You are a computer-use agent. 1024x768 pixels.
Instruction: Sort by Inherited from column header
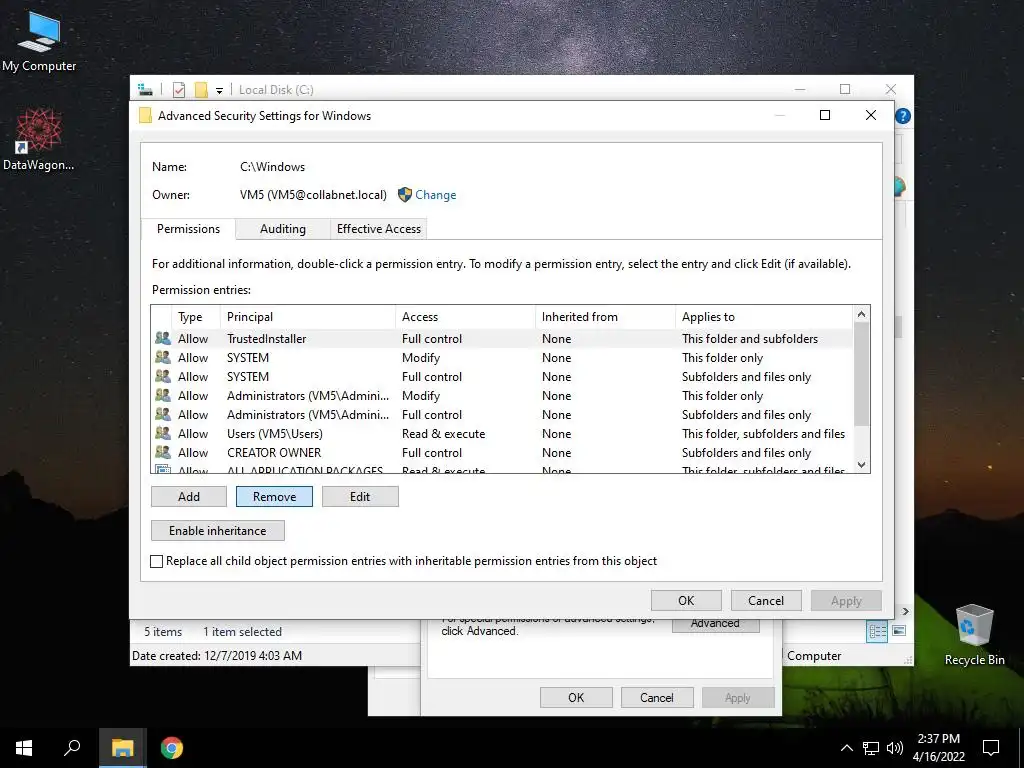tap(605, 317)
